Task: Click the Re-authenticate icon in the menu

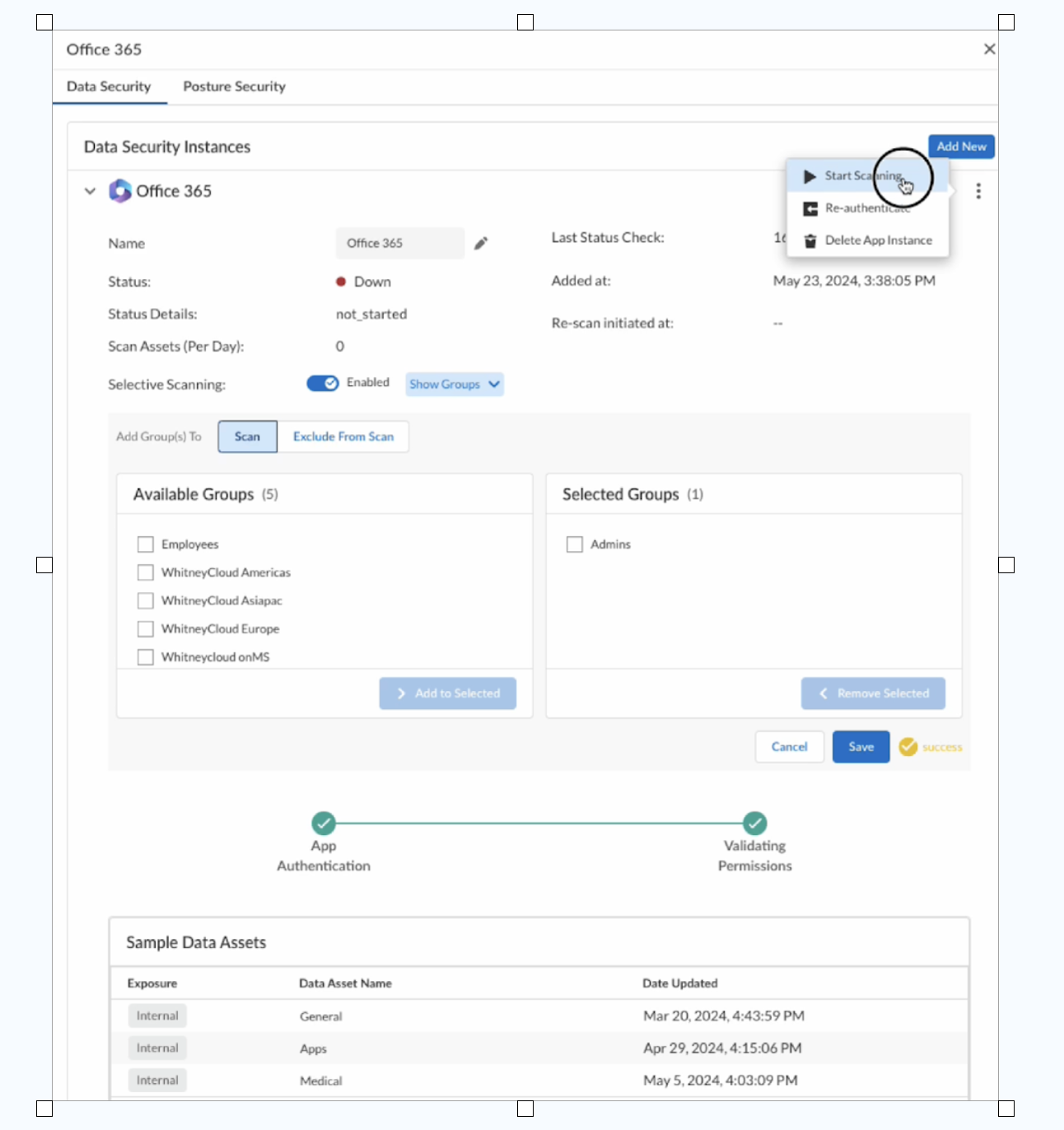Action: coord(810,208)
